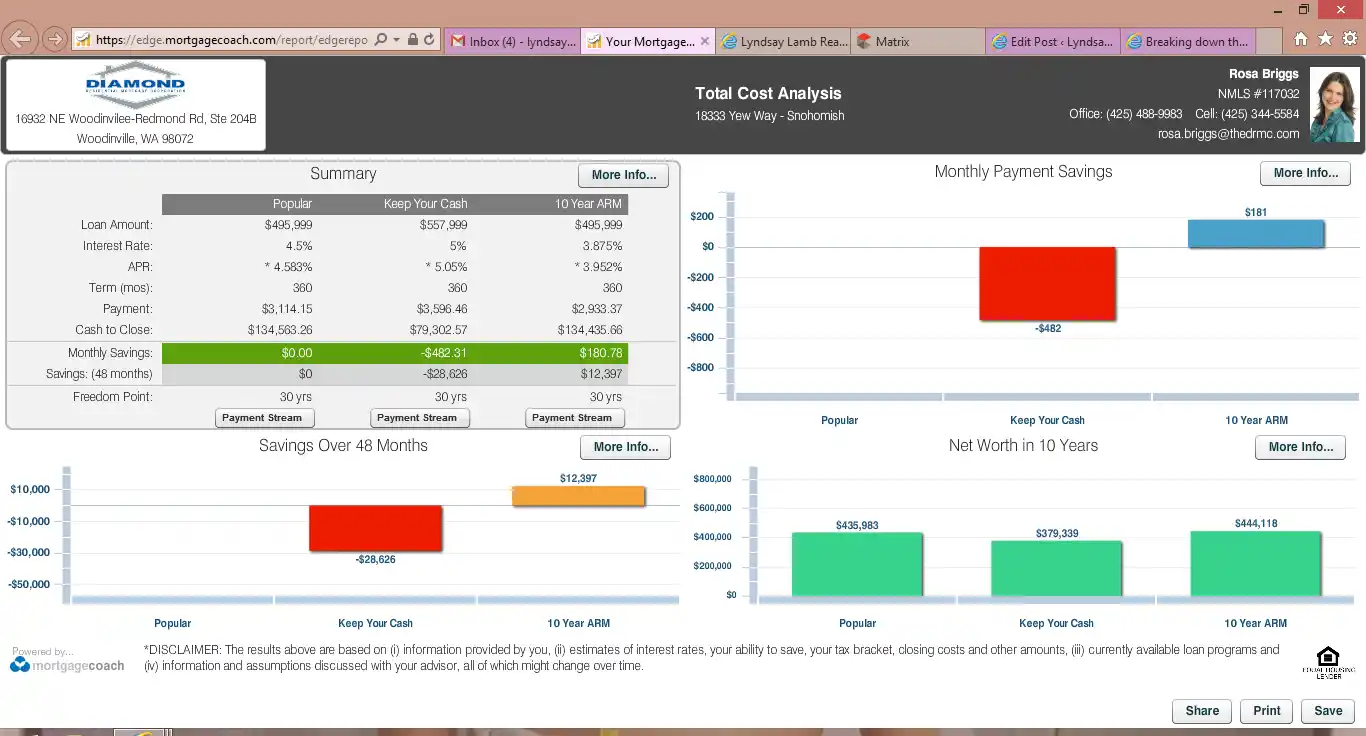Open the browser Home icon
The height and width of the screenshot is (736, 1366).
1300,39
